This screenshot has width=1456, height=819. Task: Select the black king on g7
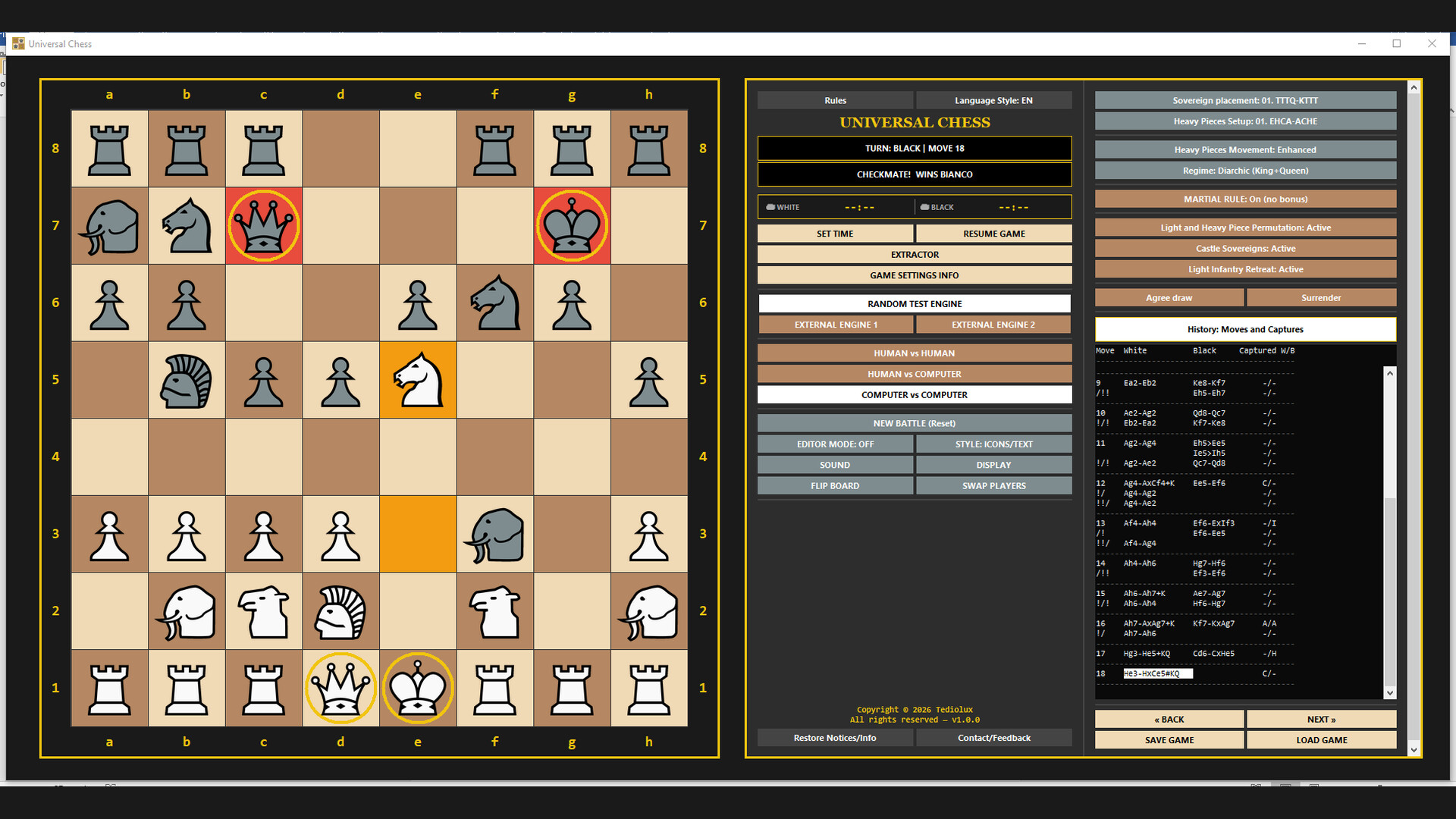click(x=572, y=226)
